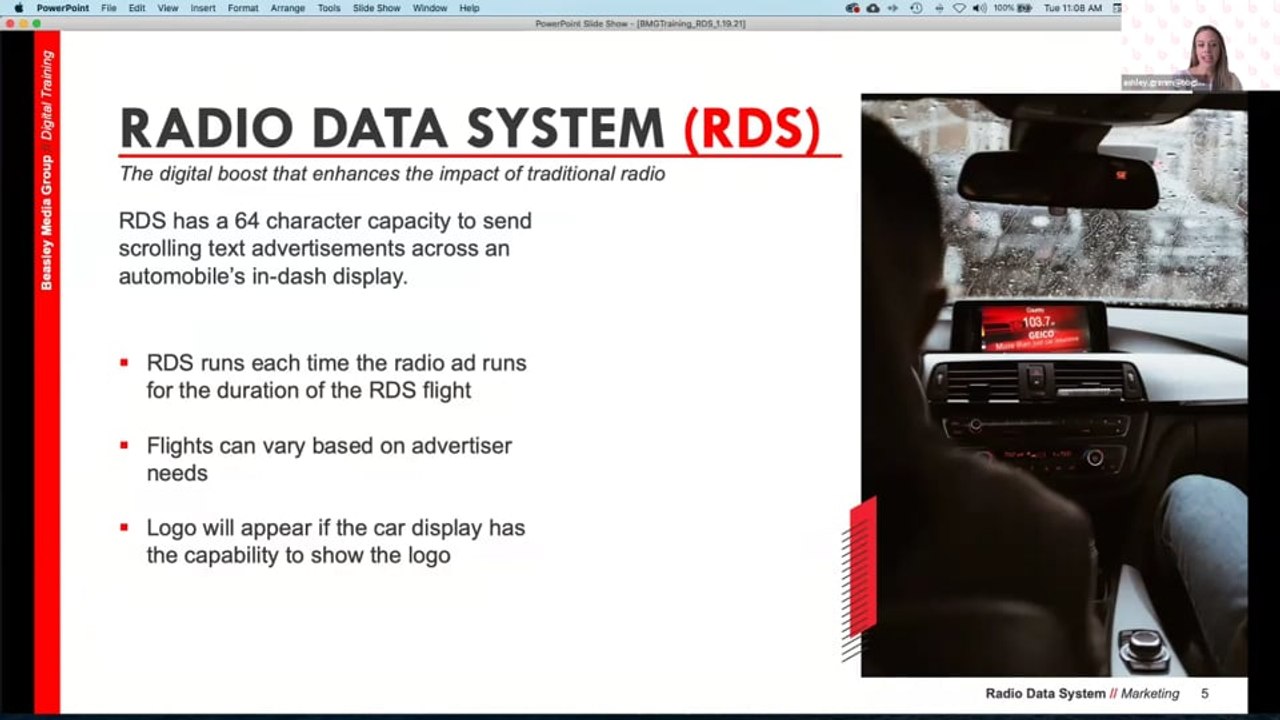Open the Time Machine menu bar icon
1280x720 pixels.
click(917, 8)
